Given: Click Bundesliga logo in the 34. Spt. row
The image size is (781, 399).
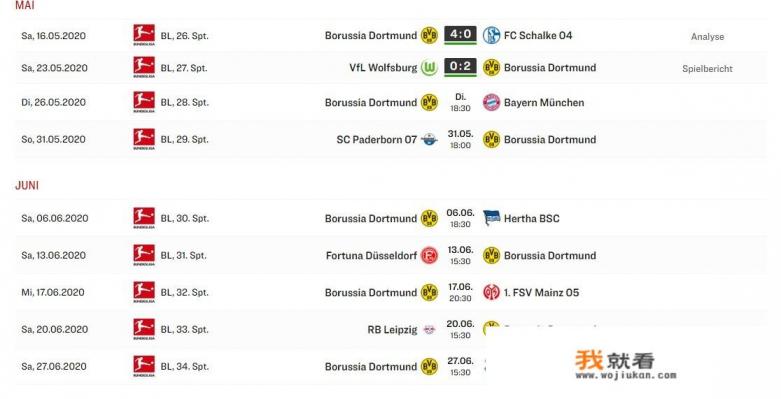Looking at the screenshot, I should pos(144,366).
